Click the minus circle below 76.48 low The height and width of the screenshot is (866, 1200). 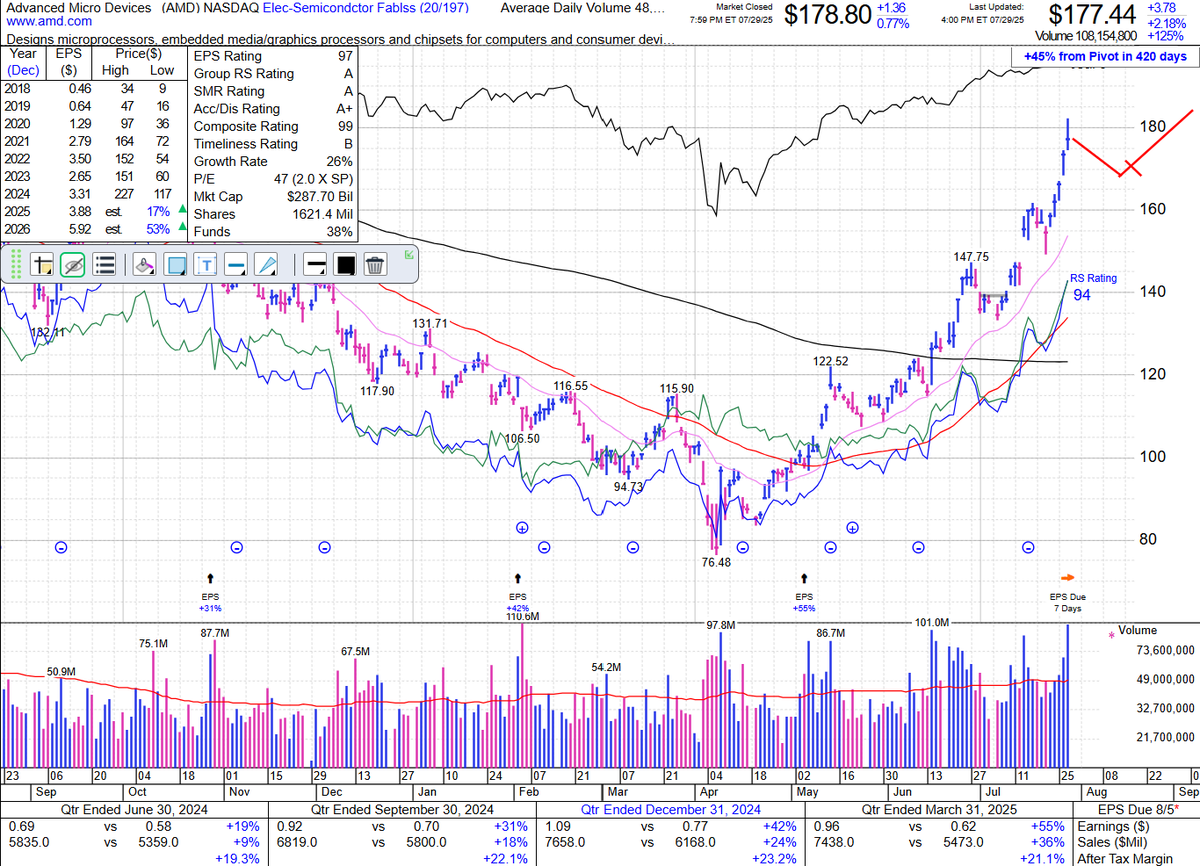coord(742,547)
